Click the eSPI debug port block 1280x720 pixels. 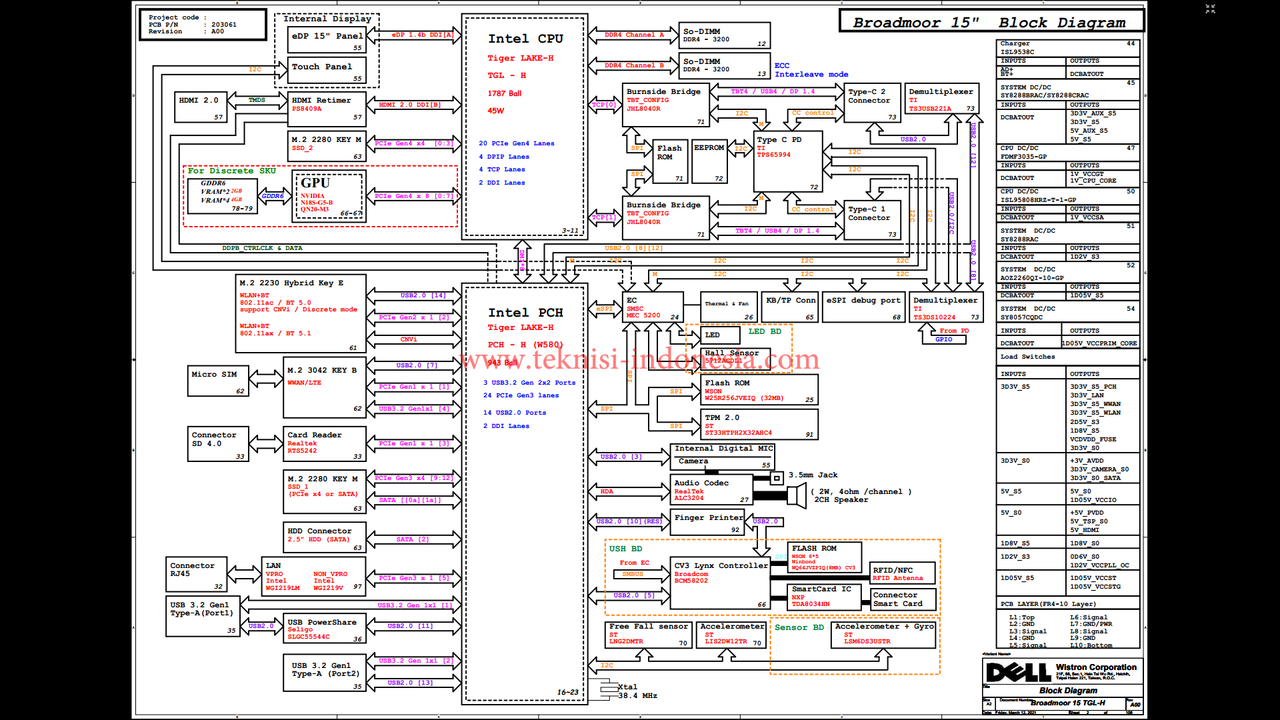[x=864, y=308]
